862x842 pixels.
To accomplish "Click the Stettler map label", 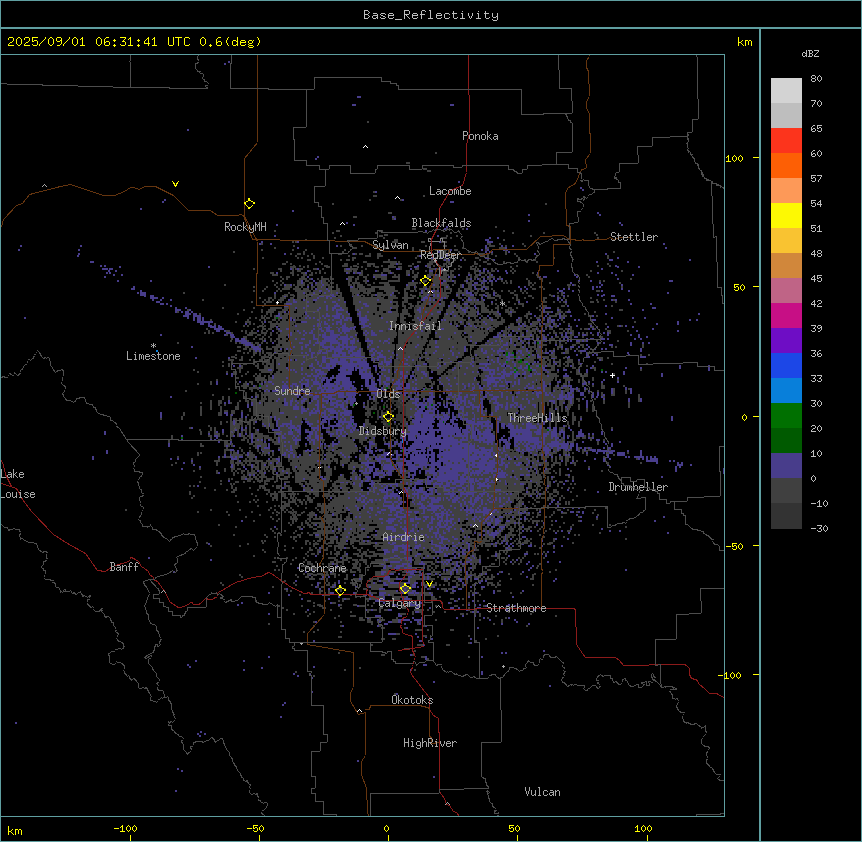I will pyautogui.click(x=634, y=237).
